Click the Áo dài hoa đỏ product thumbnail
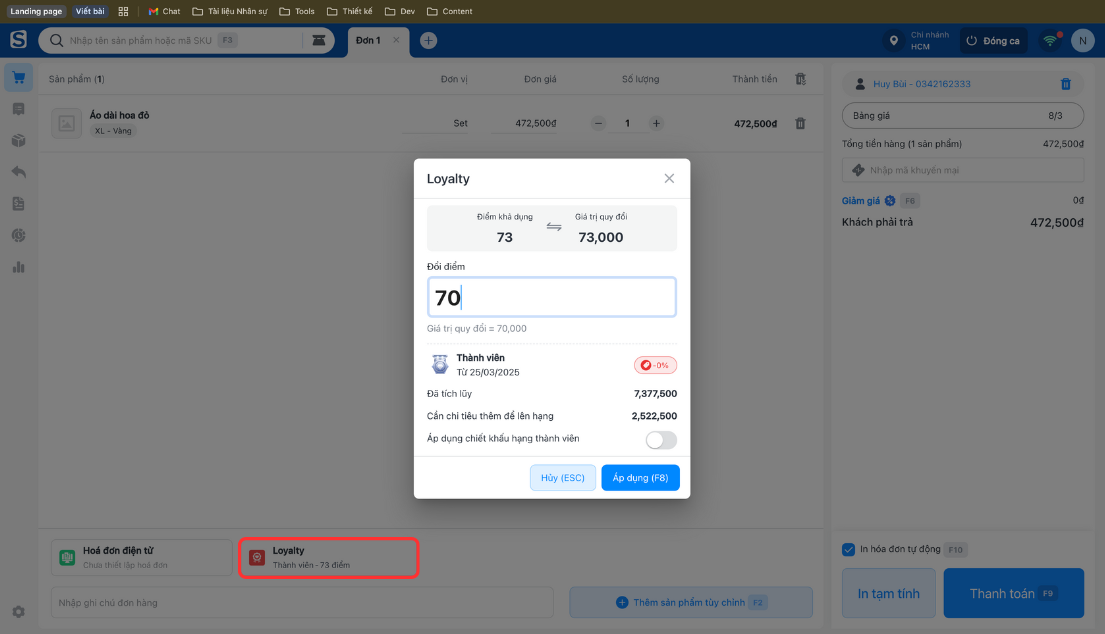The height and width of the screenshot is (634, 1105). [66, 123]
